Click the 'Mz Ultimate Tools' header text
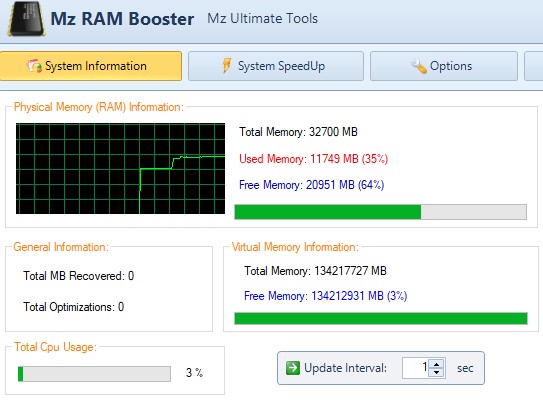The image size is (543, 404). (x=262, y=18)
